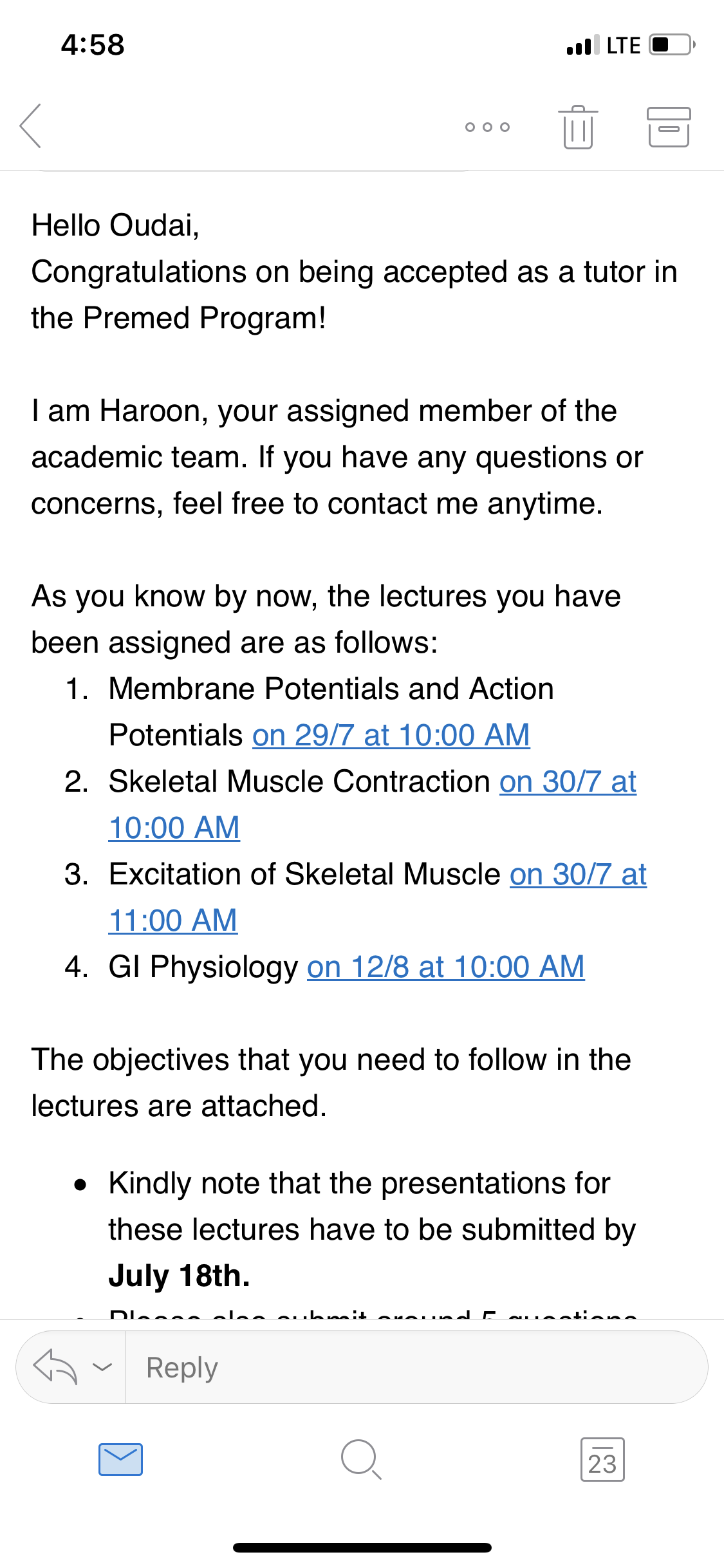The image size is (724, 1568).
Task: Tap the battery indicator in status bar
Action: [671, 45]
